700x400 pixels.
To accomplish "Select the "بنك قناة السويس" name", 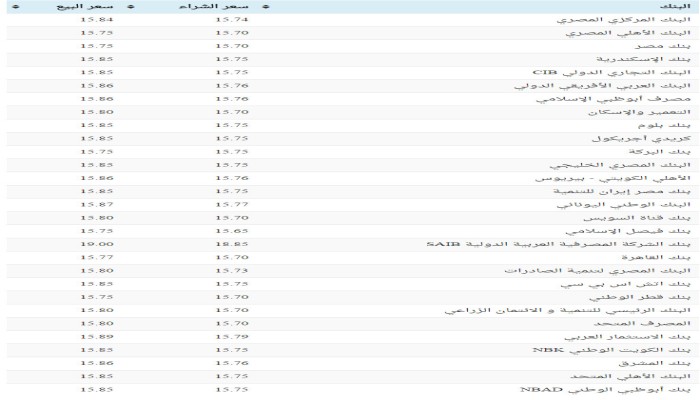I will point(637,218).
